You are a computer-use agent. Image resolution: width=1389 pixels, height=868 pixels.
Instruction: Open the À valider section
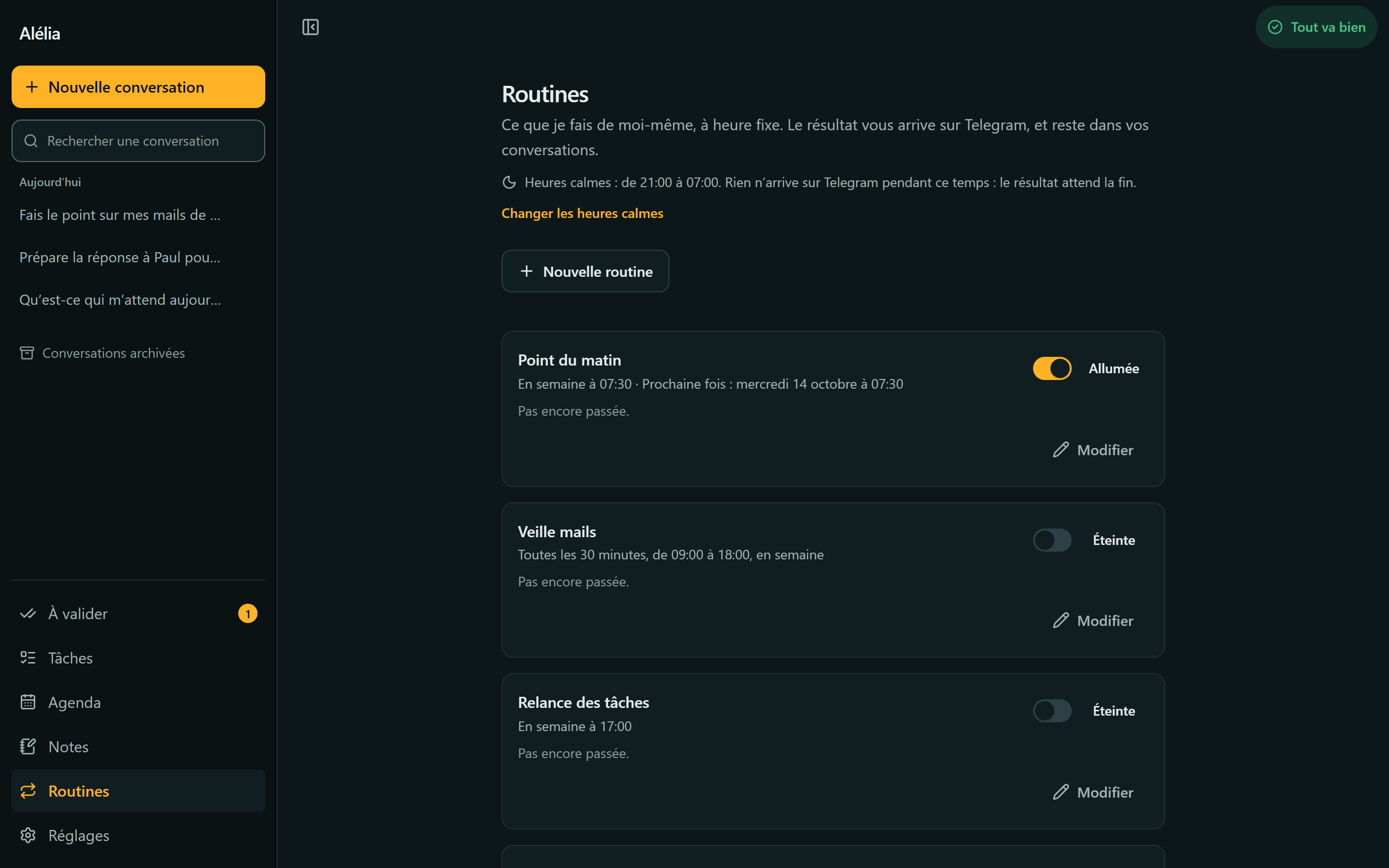tap(138, 614)
